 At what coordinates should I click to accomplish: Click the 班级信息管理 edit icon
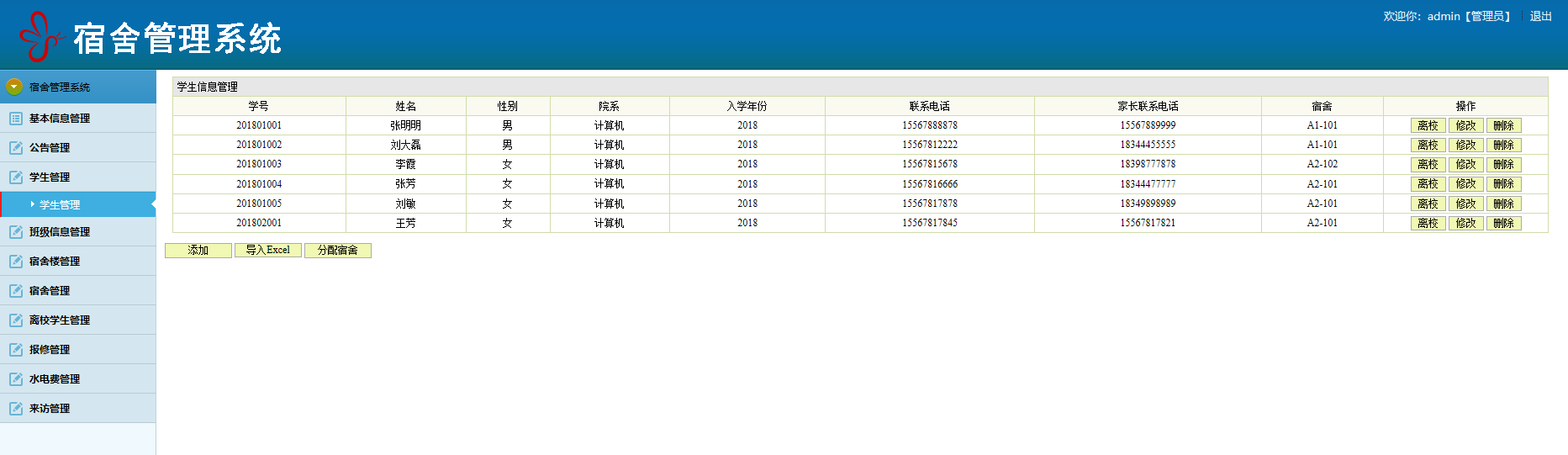click(x=16, y=232)
